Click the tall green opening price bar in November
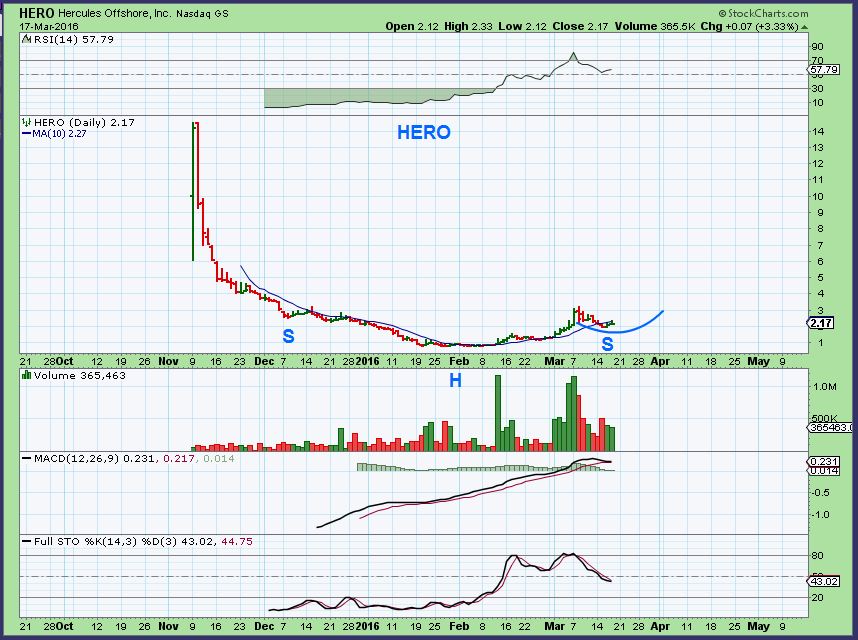The height and width of the screenshot is (640, 858). click(x=193, y=191)
